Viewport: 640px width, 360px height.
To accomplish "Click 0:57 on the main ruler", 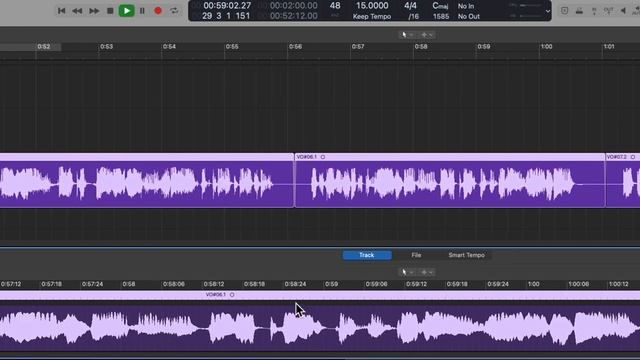I will tap(358, 47).
